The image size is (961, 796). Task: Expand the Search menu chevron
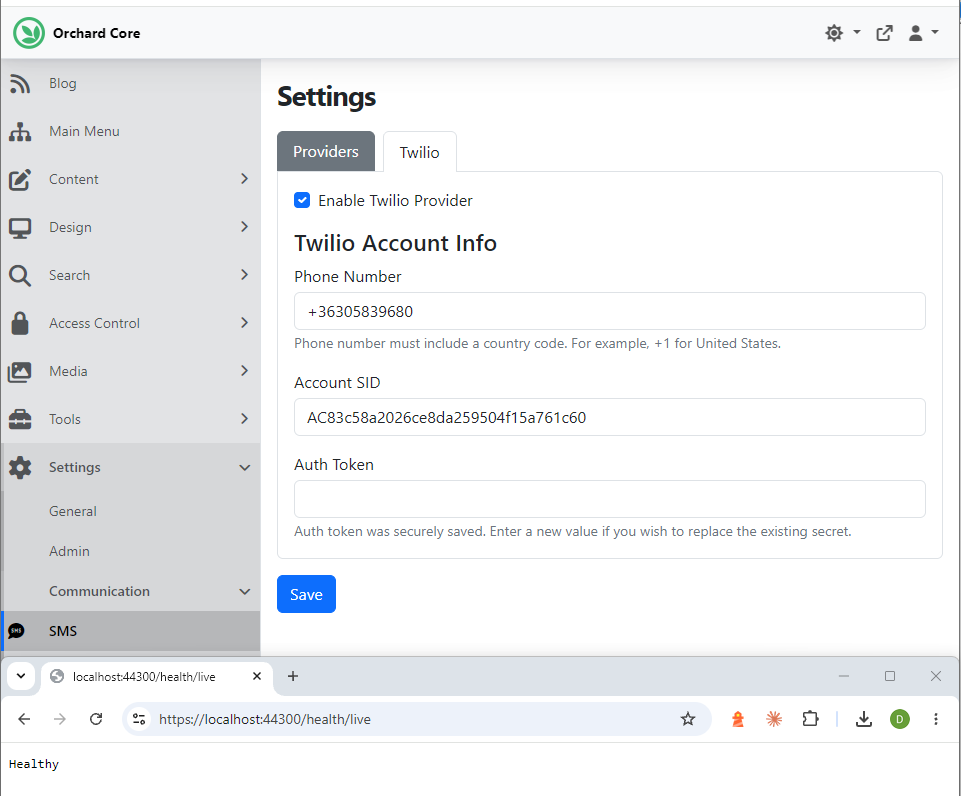point(245,275)
